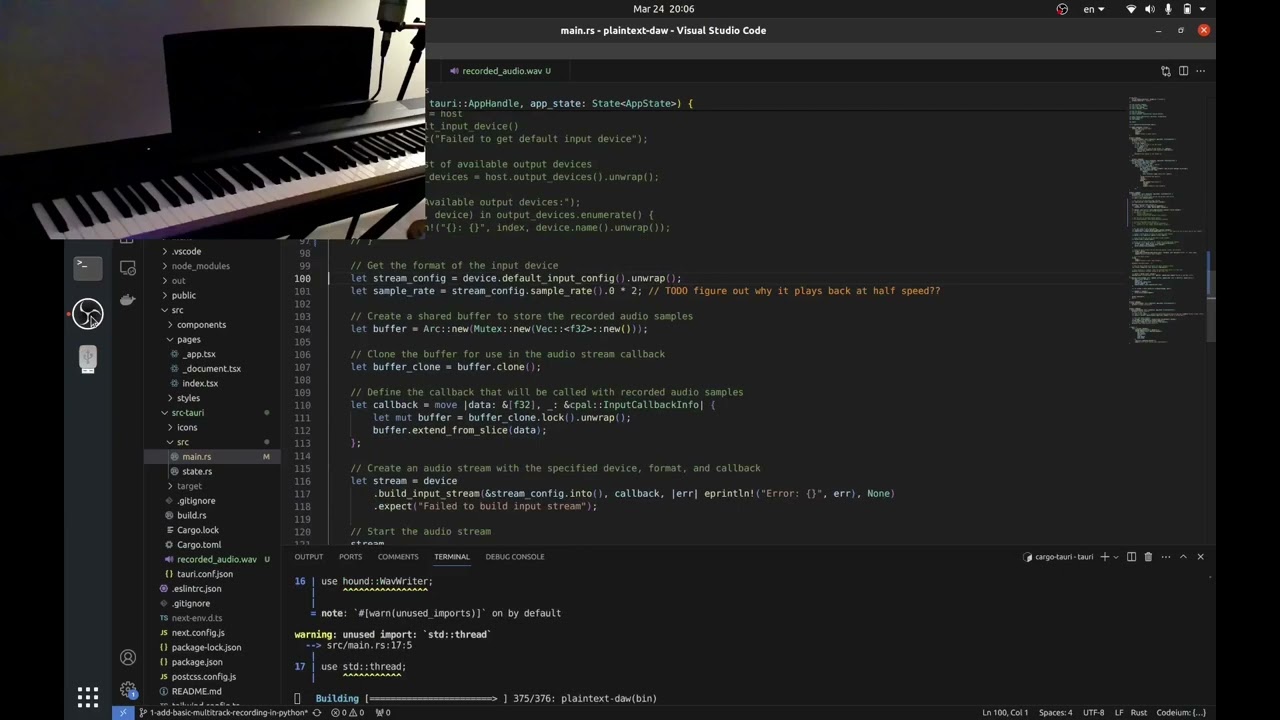Switch to the DEBUG CONSOLE tab

pos(515,557)
